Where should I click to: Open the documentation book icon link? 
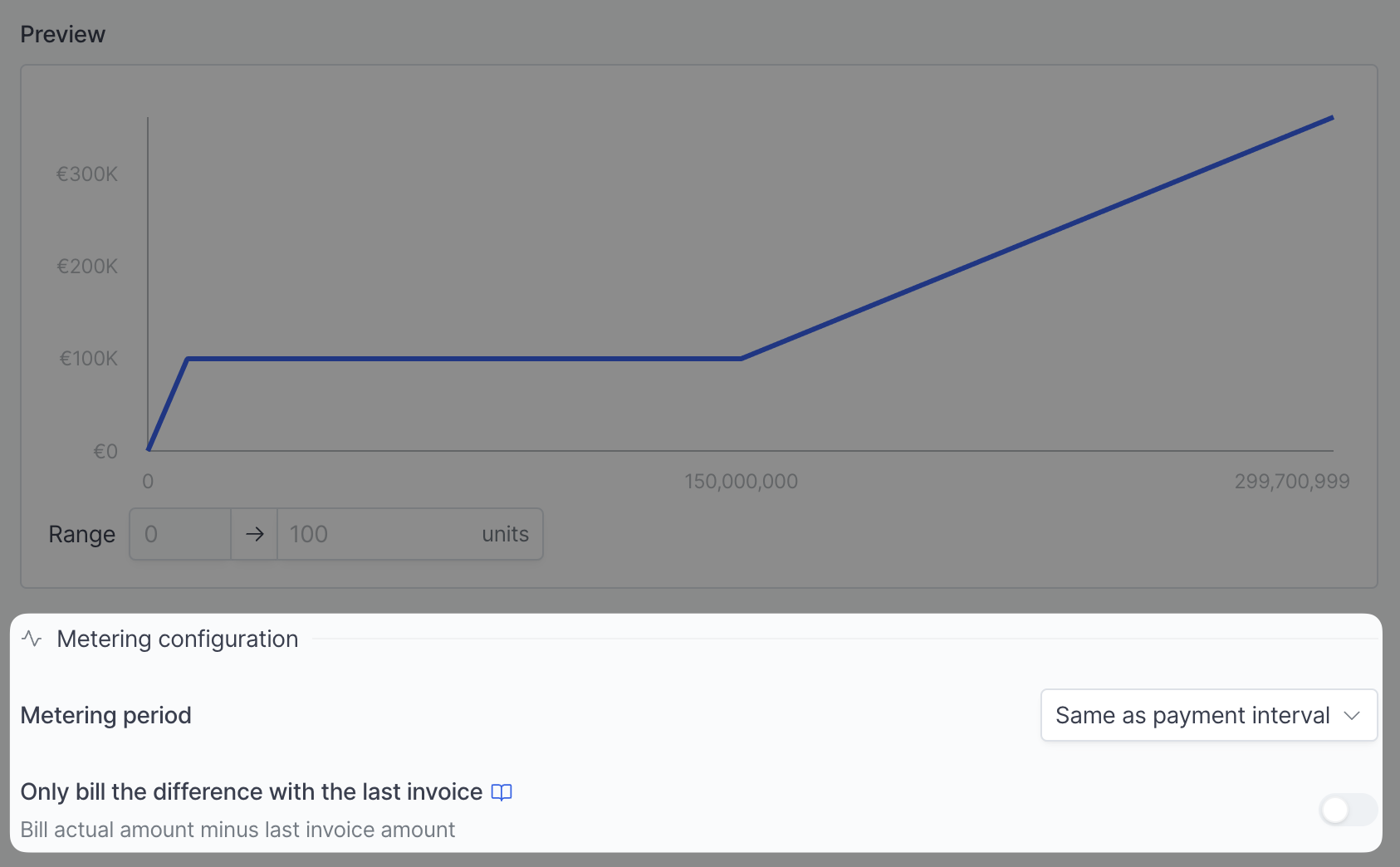pyautogui.click(x=502, y=792)
